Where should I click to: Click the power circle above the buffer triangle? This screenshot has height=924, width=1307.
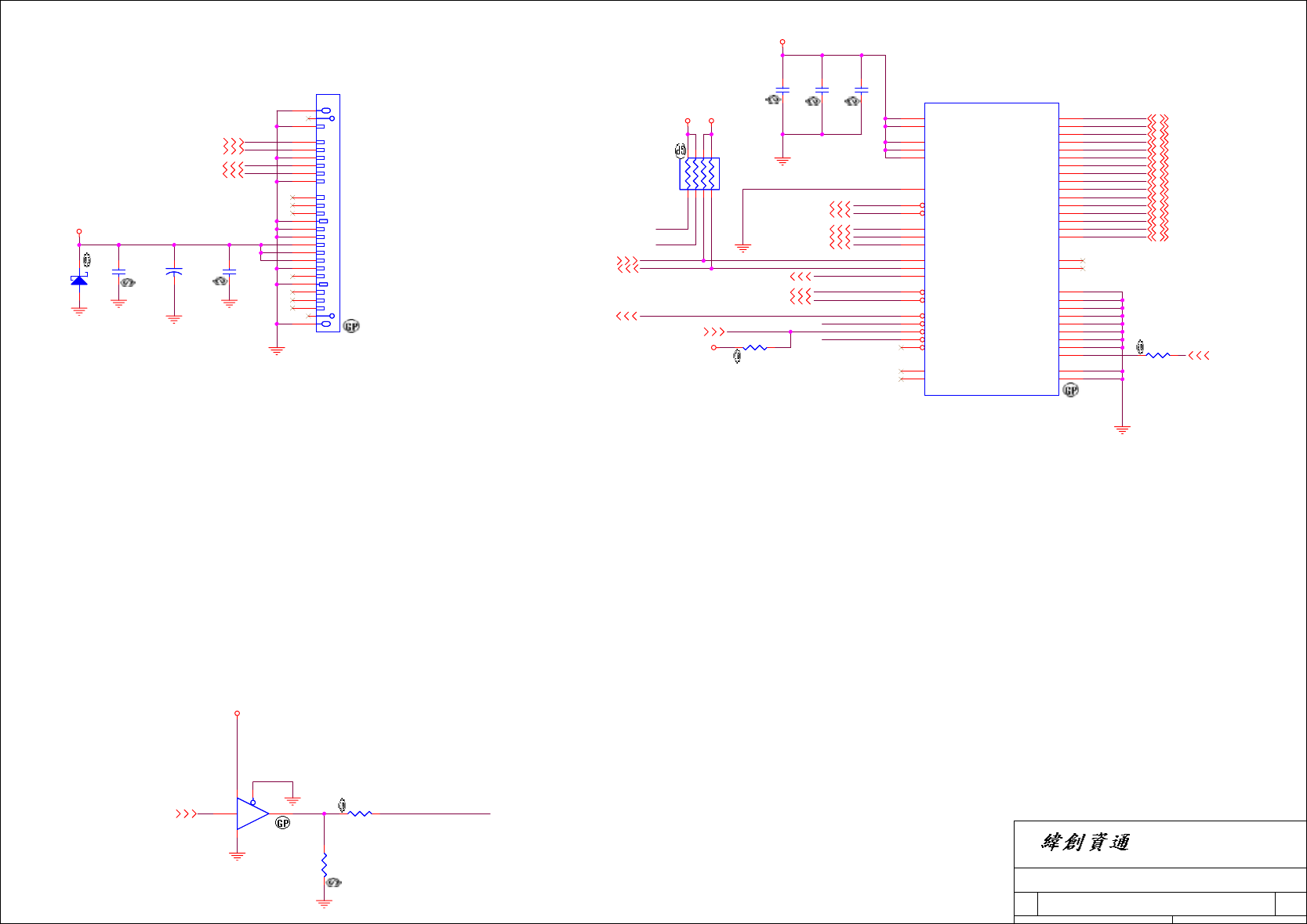pos(237,714)
